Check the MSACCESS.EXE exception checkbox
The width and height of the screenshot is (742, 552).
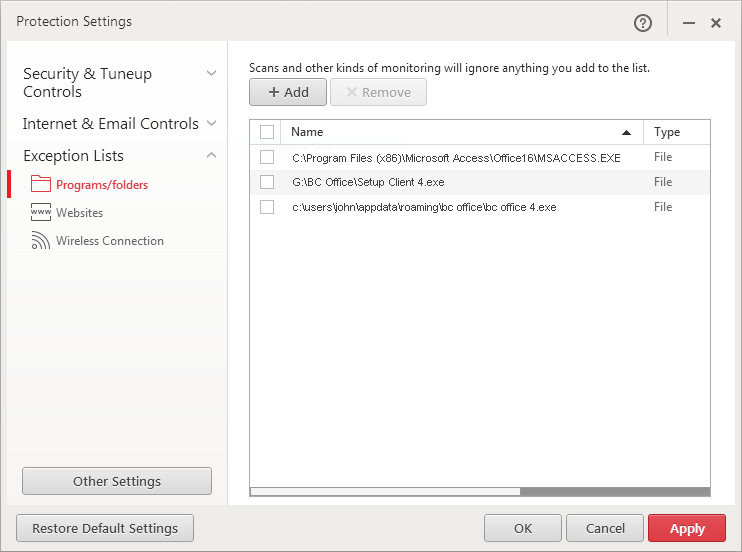tap(267, 157)
